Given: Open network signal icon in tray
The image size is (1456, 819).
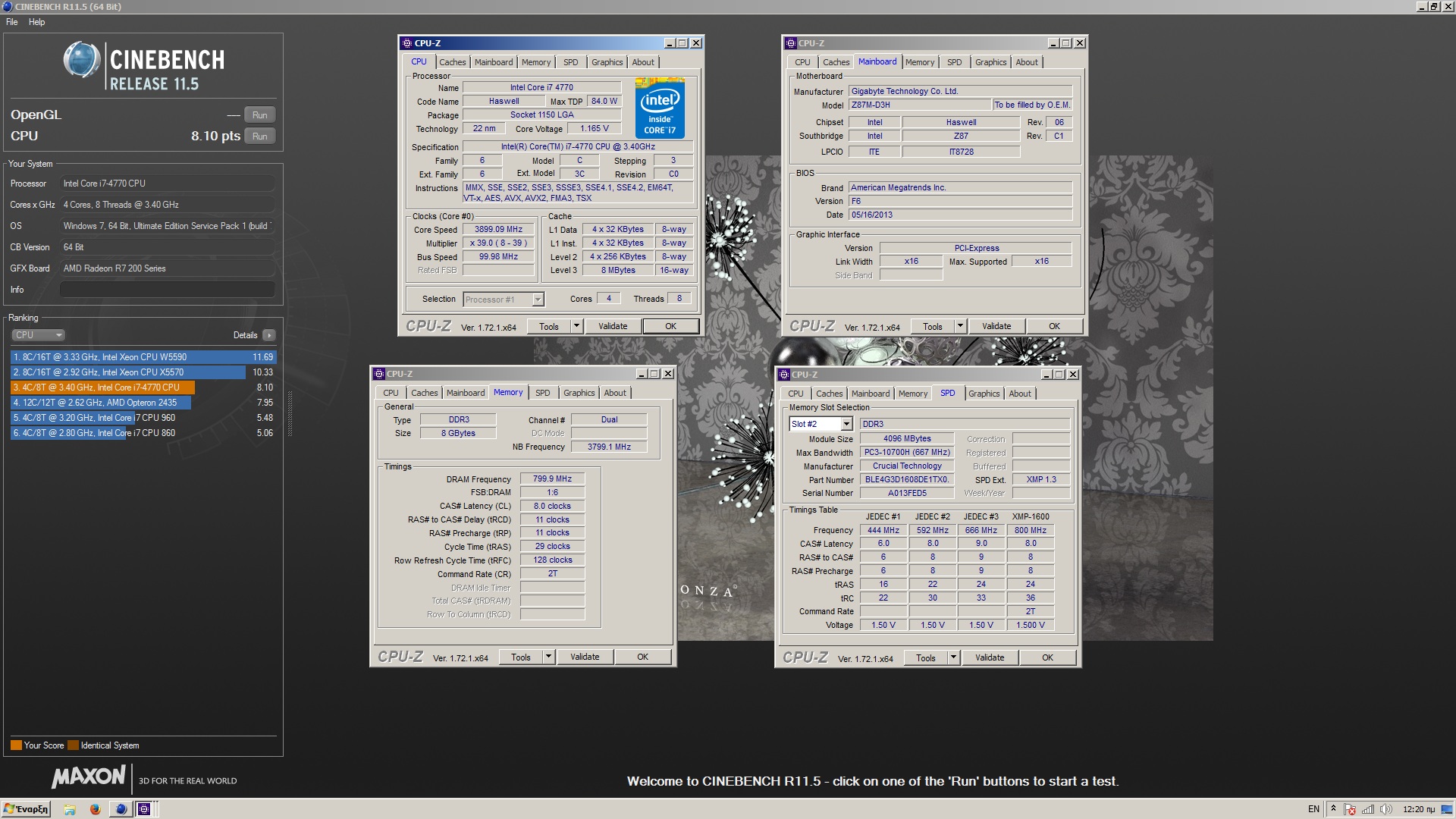Looking at the screenshot, I should 1368,809.
